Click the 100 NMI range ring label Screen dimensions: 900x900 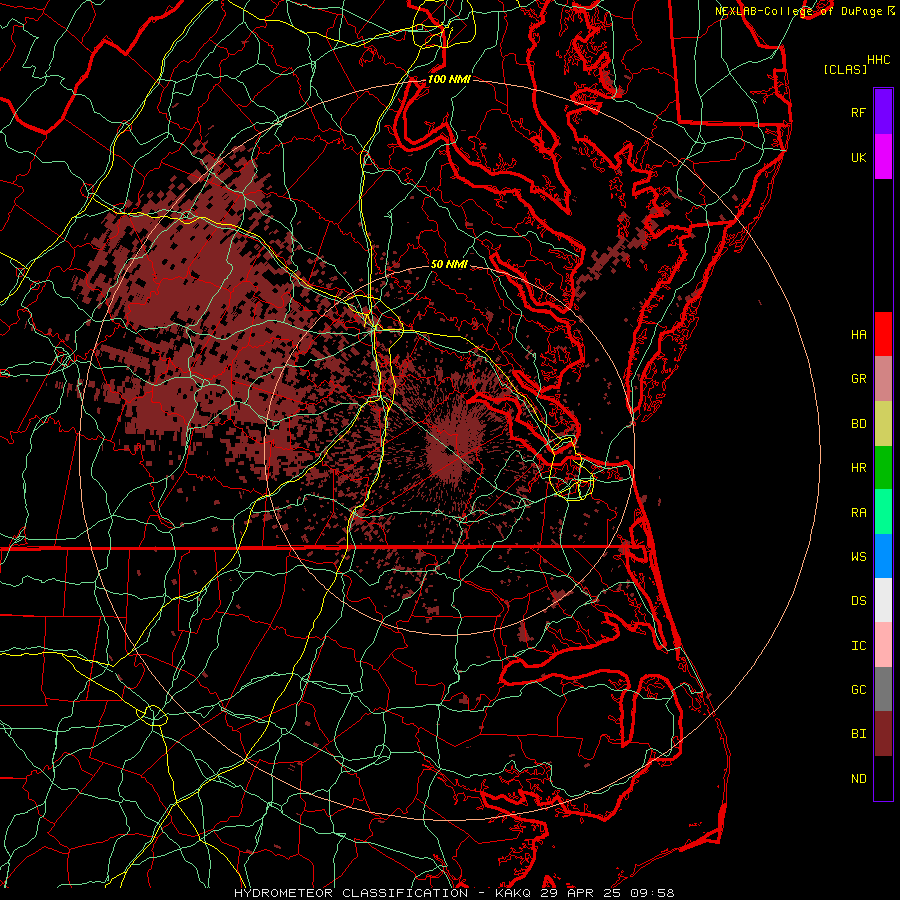point(449,79)
